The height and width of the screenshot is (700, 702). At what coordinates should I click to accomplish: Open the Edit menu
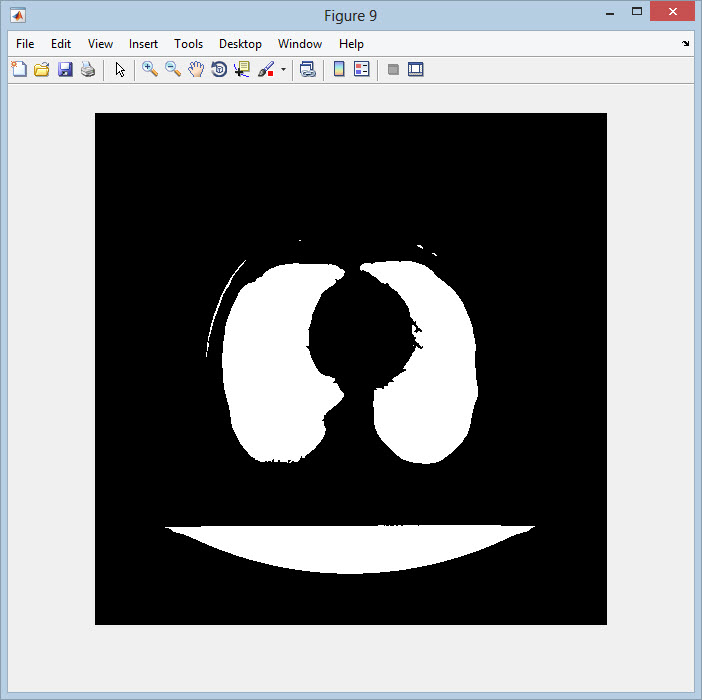tap(61, 44)
